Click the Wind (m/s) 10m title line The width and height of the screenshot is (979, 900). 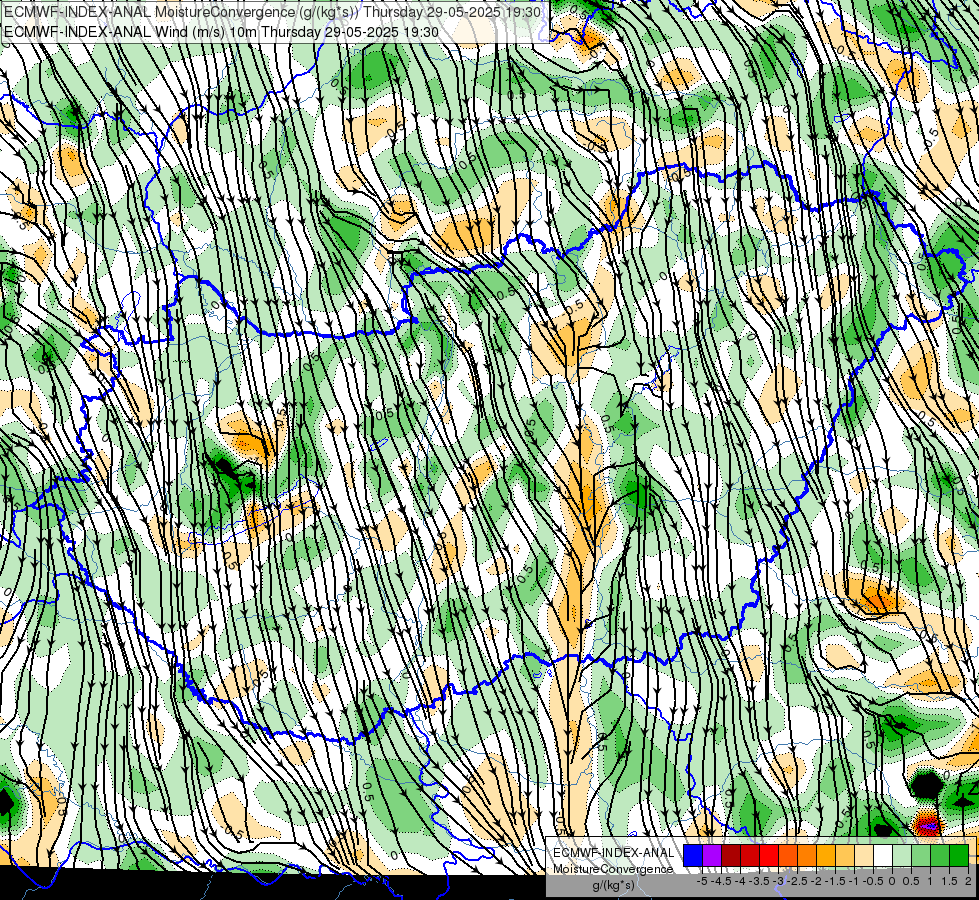click(221, 32)
